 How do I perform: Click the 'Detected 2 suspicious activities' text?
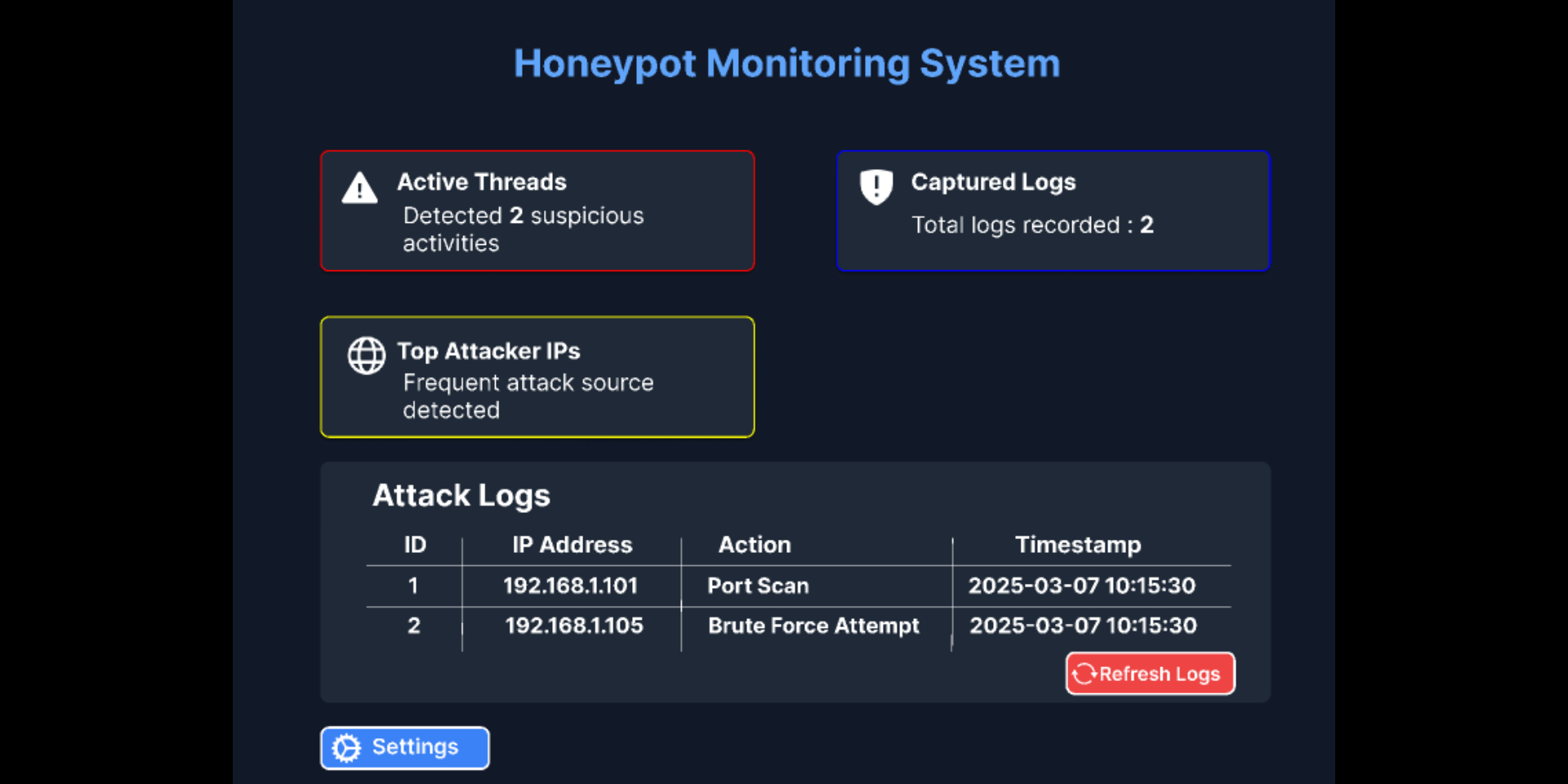pos(523,229)
